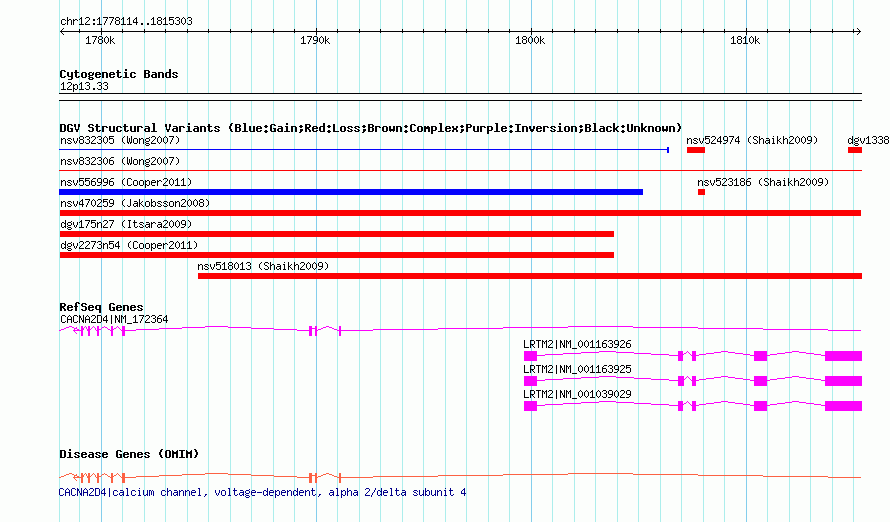Click first exon block of LRTM2 NM_001163926
This screenshot has width=890, height=522.
click(530, 356)
